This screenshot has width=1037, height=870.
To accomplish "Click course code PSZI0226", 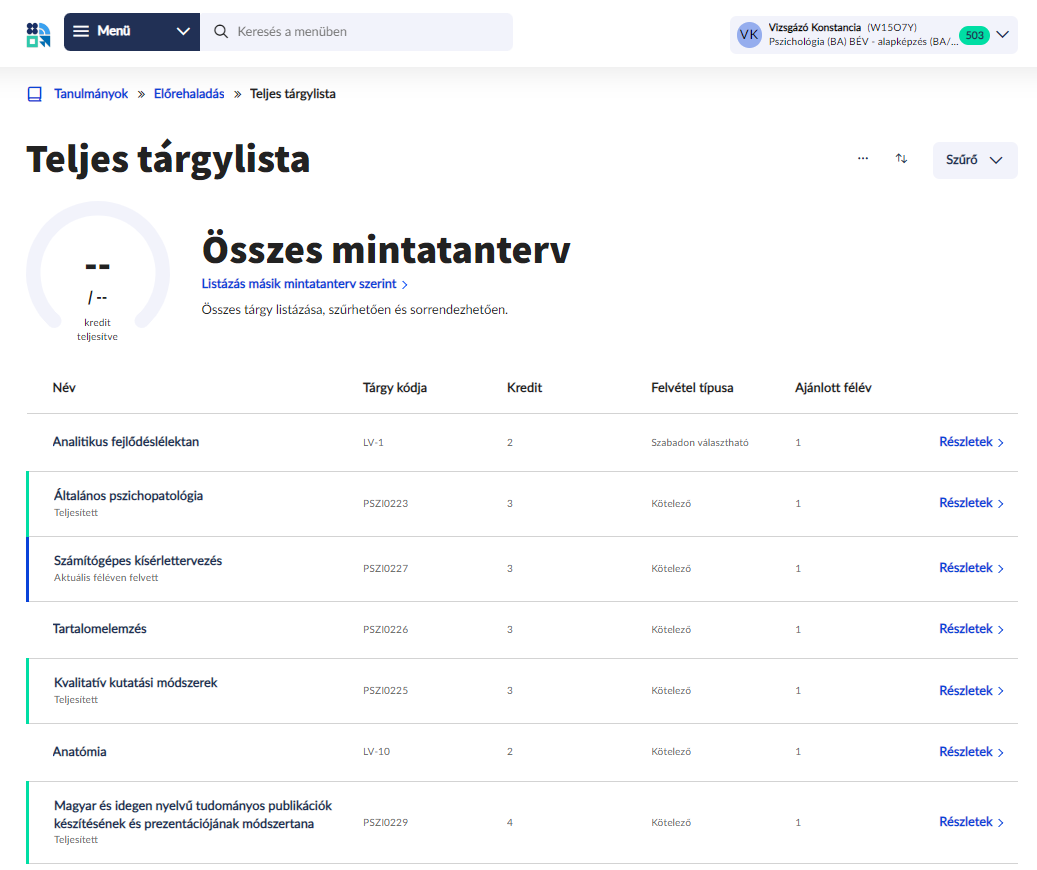I will pos(386,629).
